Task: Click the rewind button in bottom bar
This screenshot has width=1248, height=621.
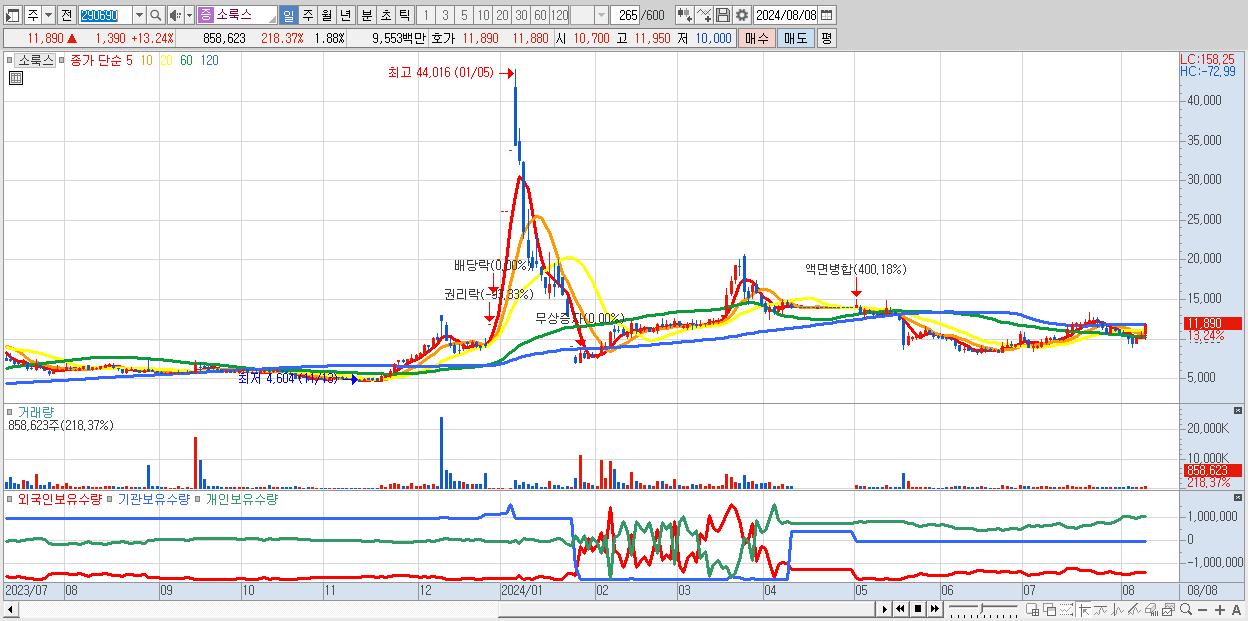Action: [900, 609]
